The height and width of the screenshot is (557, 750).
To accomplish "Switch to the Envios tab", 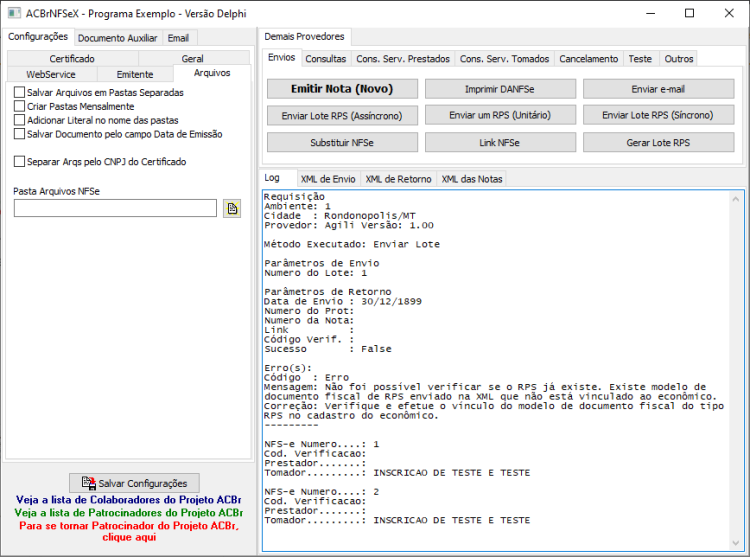I will [x=281, y=57].
